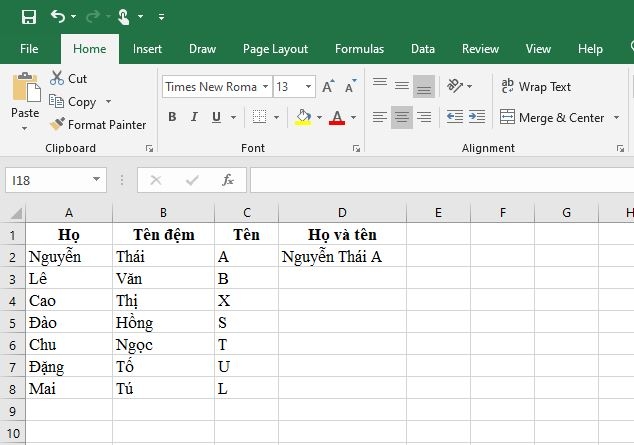Apply red Font Color A
634x445 pixels.
point(337,117)
